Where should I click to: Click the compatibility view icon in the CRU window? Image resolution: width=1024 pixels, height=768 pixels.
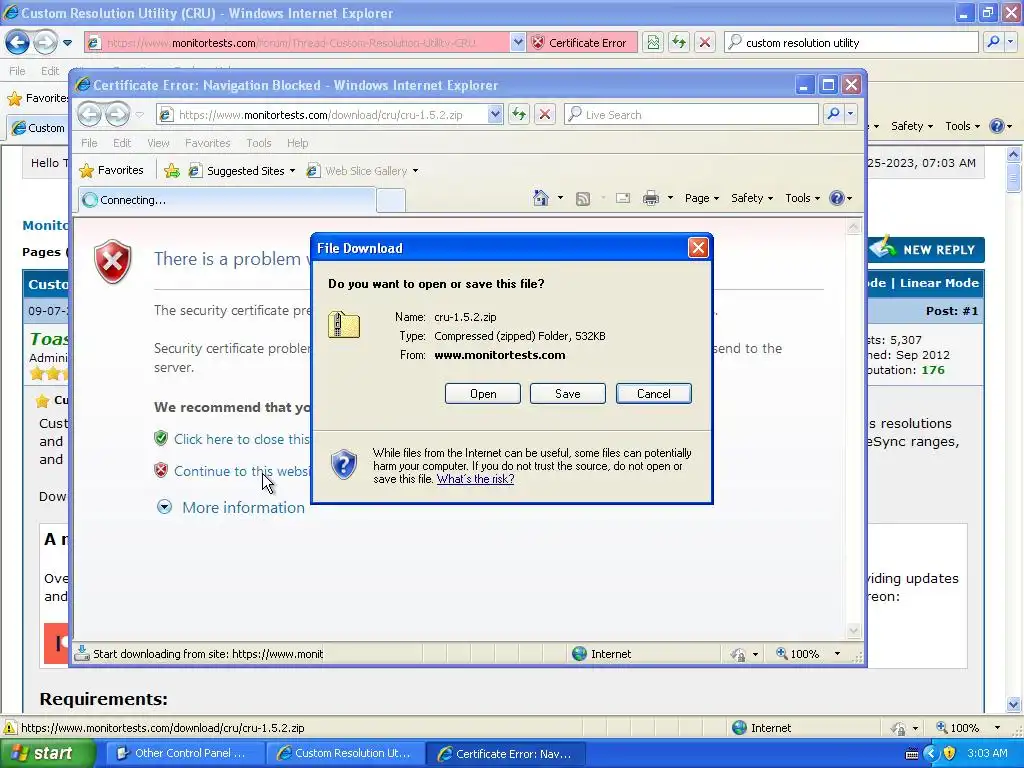click(653, 42)
